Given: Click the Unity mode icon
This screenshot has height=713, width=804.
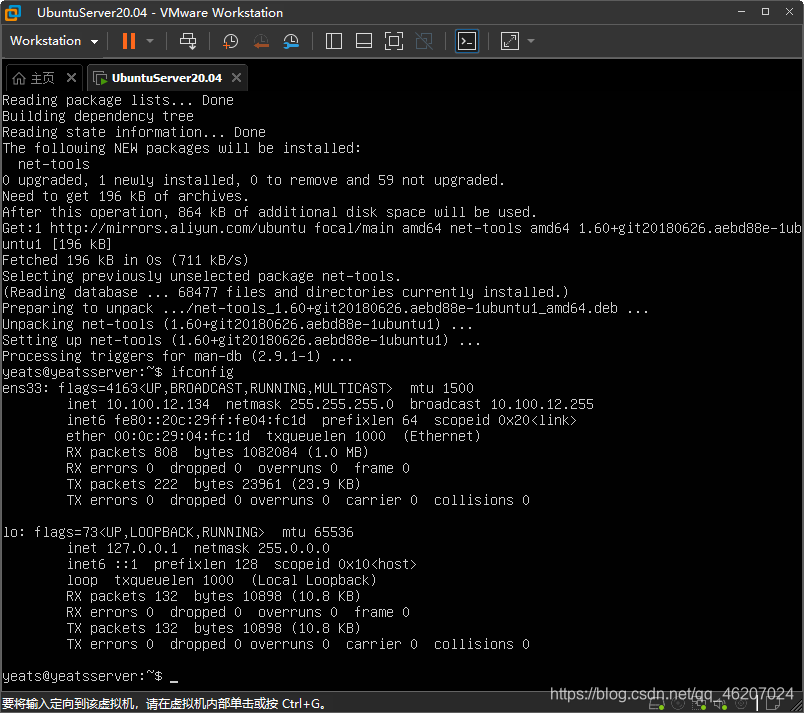Looking at the screenshot, I should pyautogui.click(x=424, y=41).
